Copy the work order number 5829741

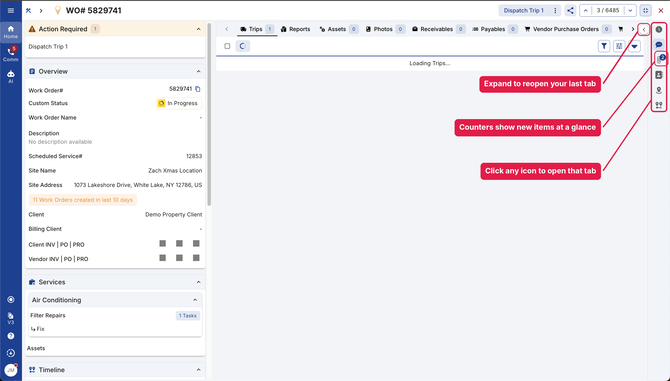(197, 89)
